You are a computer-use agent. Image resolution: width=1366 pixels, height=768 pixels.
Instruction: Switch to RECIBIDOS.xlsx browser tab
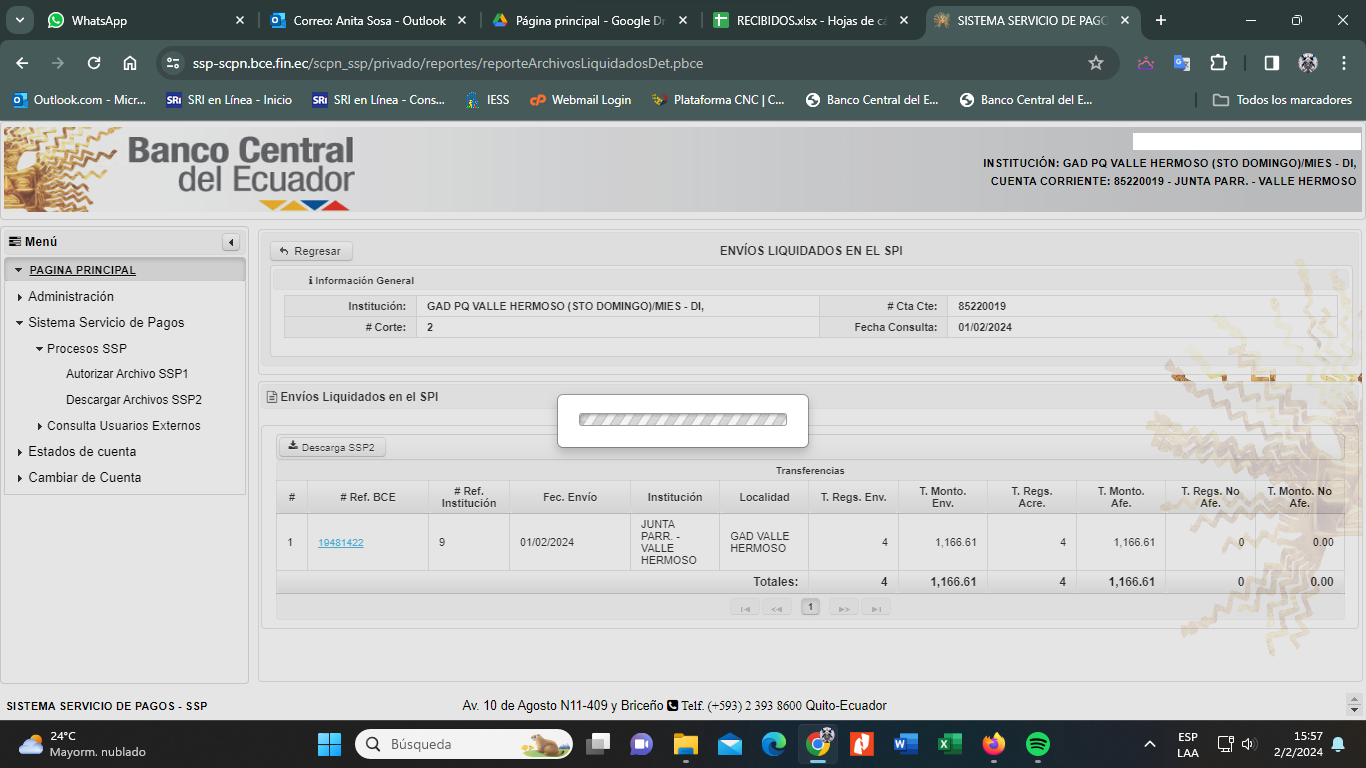(x=810, y=21)
